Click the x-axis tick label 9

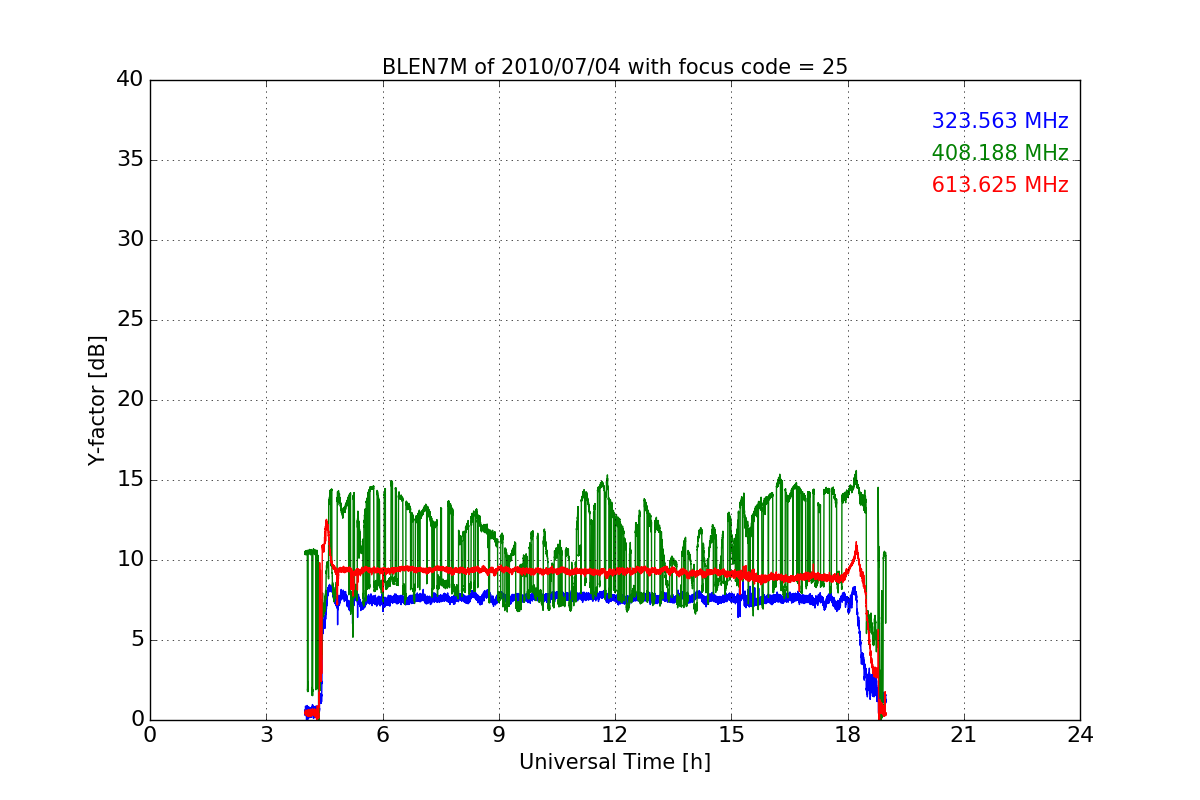pos(498,734)
